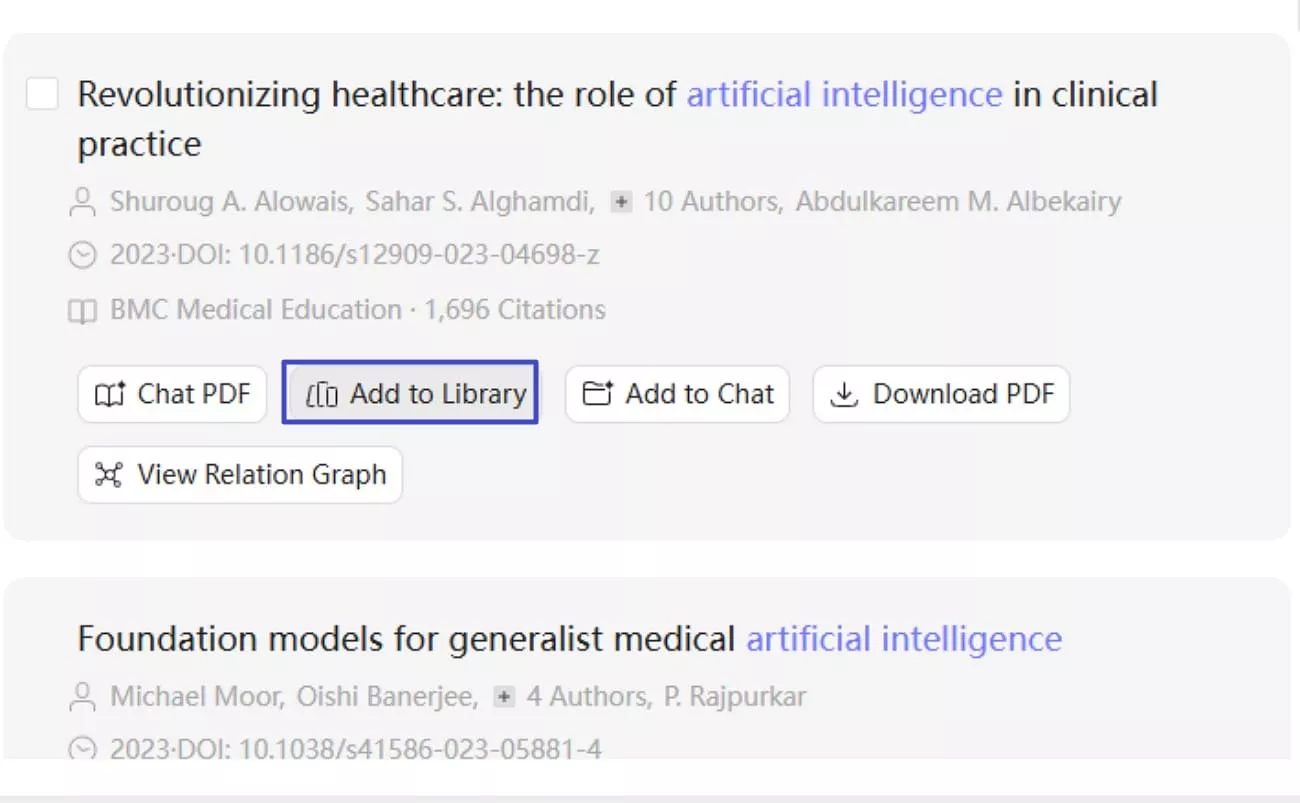Open View Relation Graph
This screenshot has width=1300, height=803.
(x=240, y=475)
